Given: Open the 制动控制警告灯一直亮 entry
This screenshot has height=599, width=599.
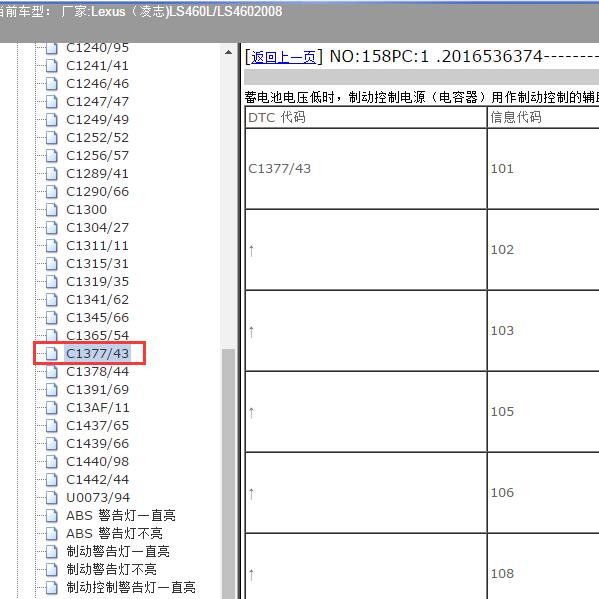Looking at the screenshot, I should click(131, 587).
